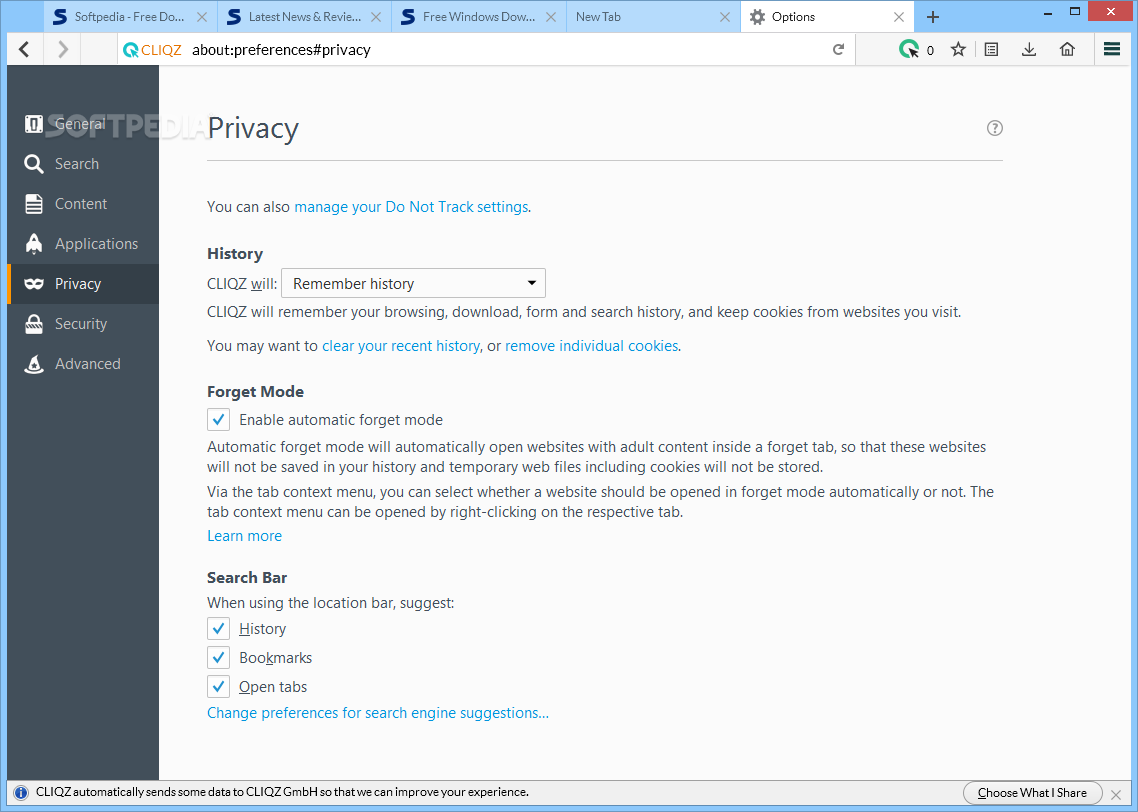The width and height of the screenshot is (1138, 812).
Task: Open the Search preferences label
Action: pyautogui.click(x=77, y=164)
